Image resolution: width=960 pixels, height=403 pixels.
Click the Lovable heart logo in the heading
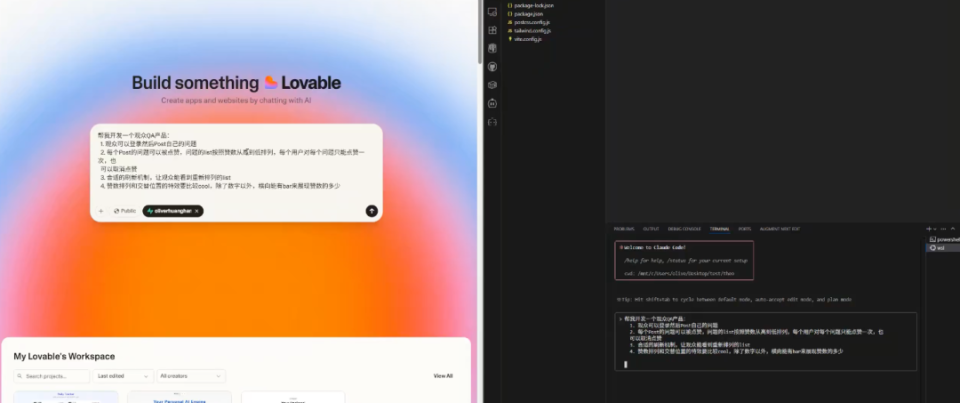click(271, 83)
